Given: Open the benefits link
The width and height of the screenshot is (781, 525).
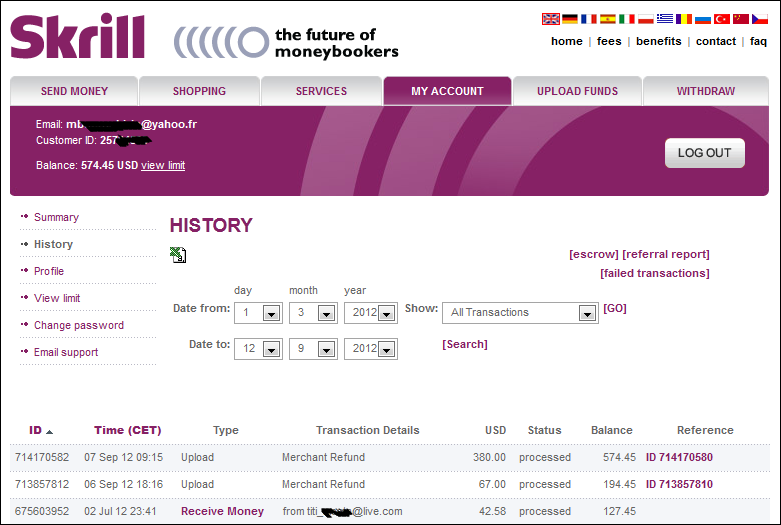Looking at the screenshot, I should tap(658, 41).
